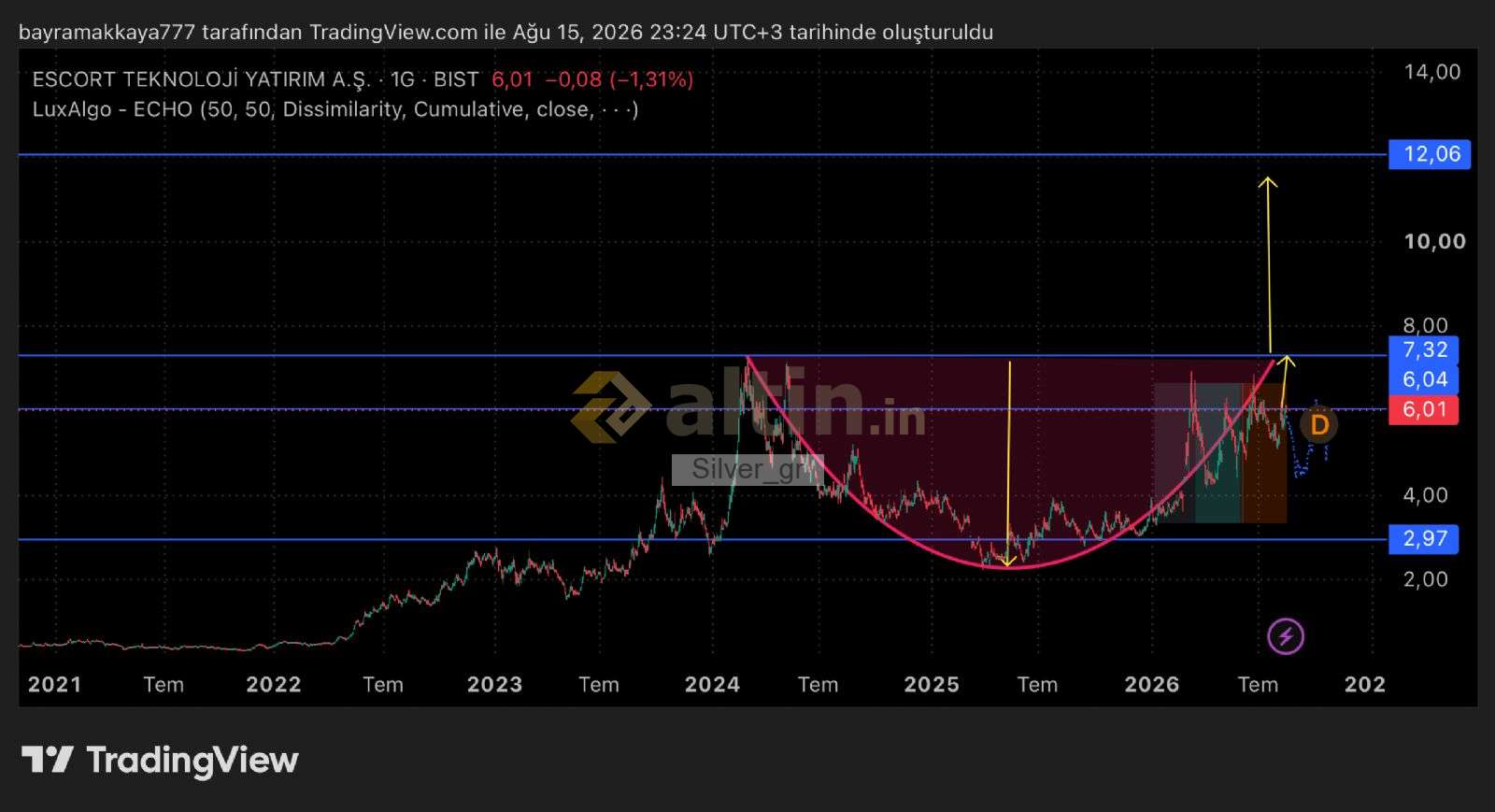The height and width of the screenshot is (812, 1495).
Task: Open the TradingView logo
Action: point(160,760)
